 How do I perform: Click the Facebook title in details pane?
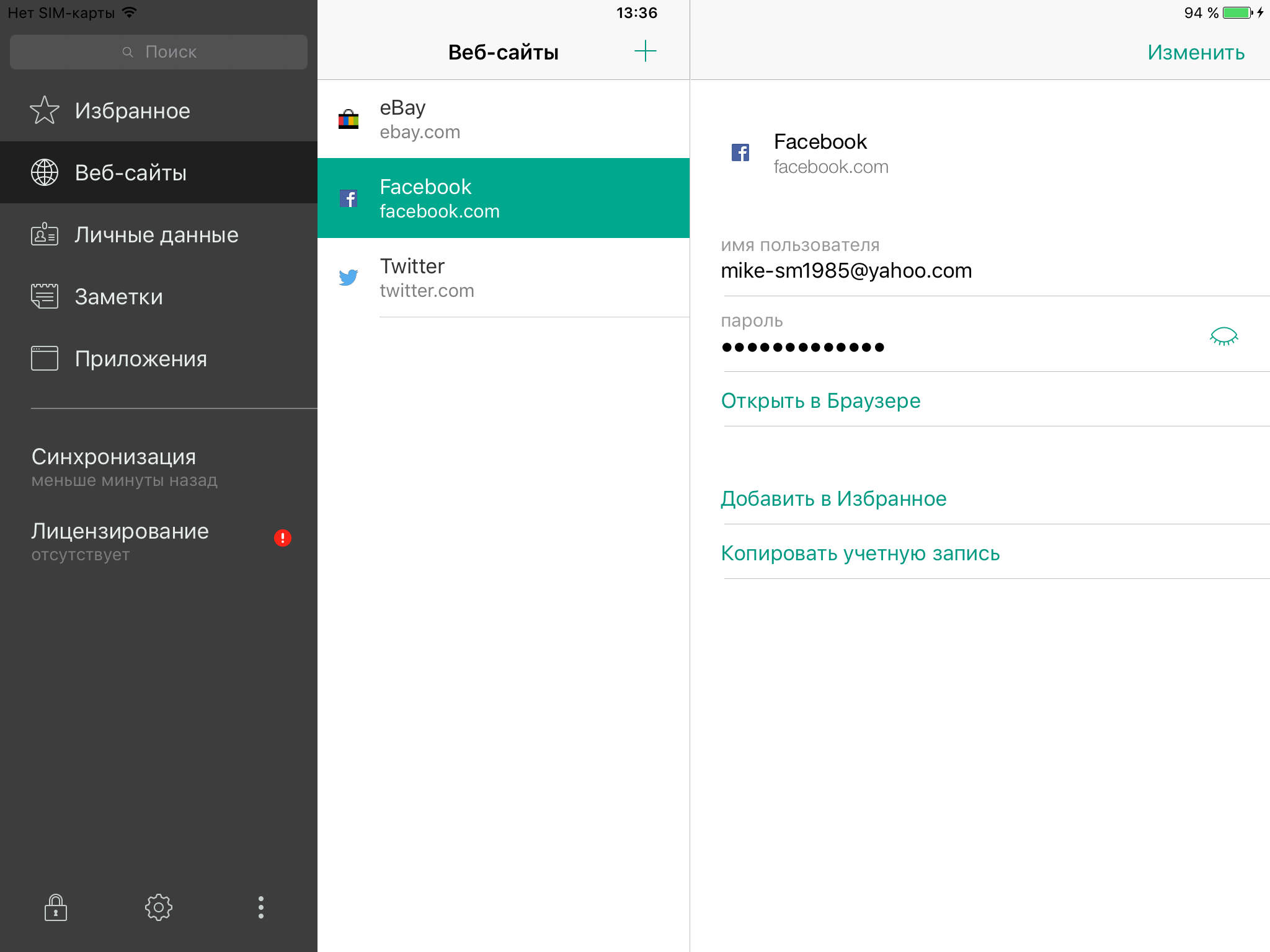(x=820, y=141)
